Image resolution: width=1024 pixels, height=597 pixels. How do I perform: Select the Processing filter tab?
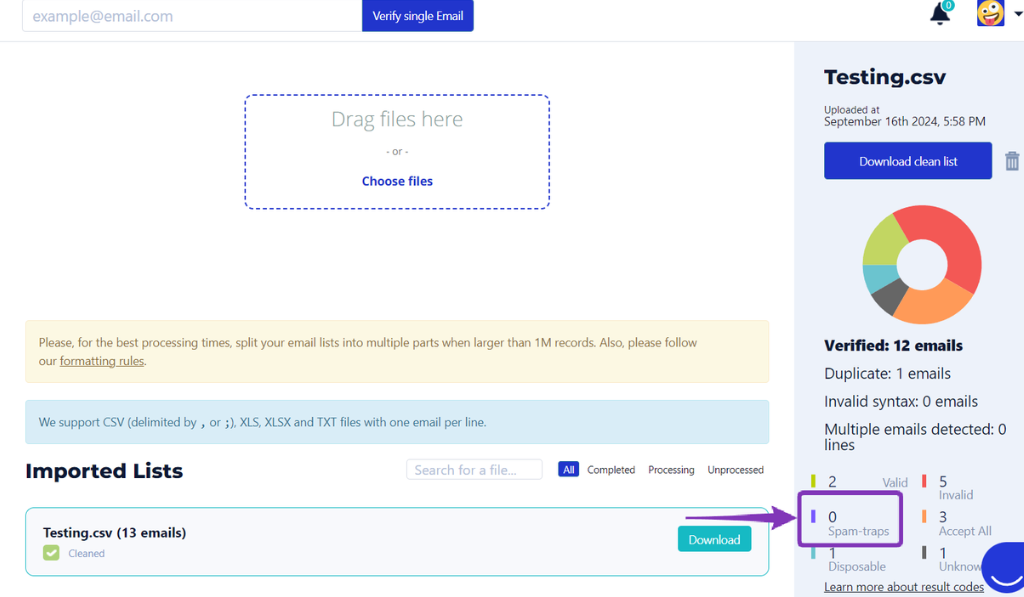[x=671, y=470]
